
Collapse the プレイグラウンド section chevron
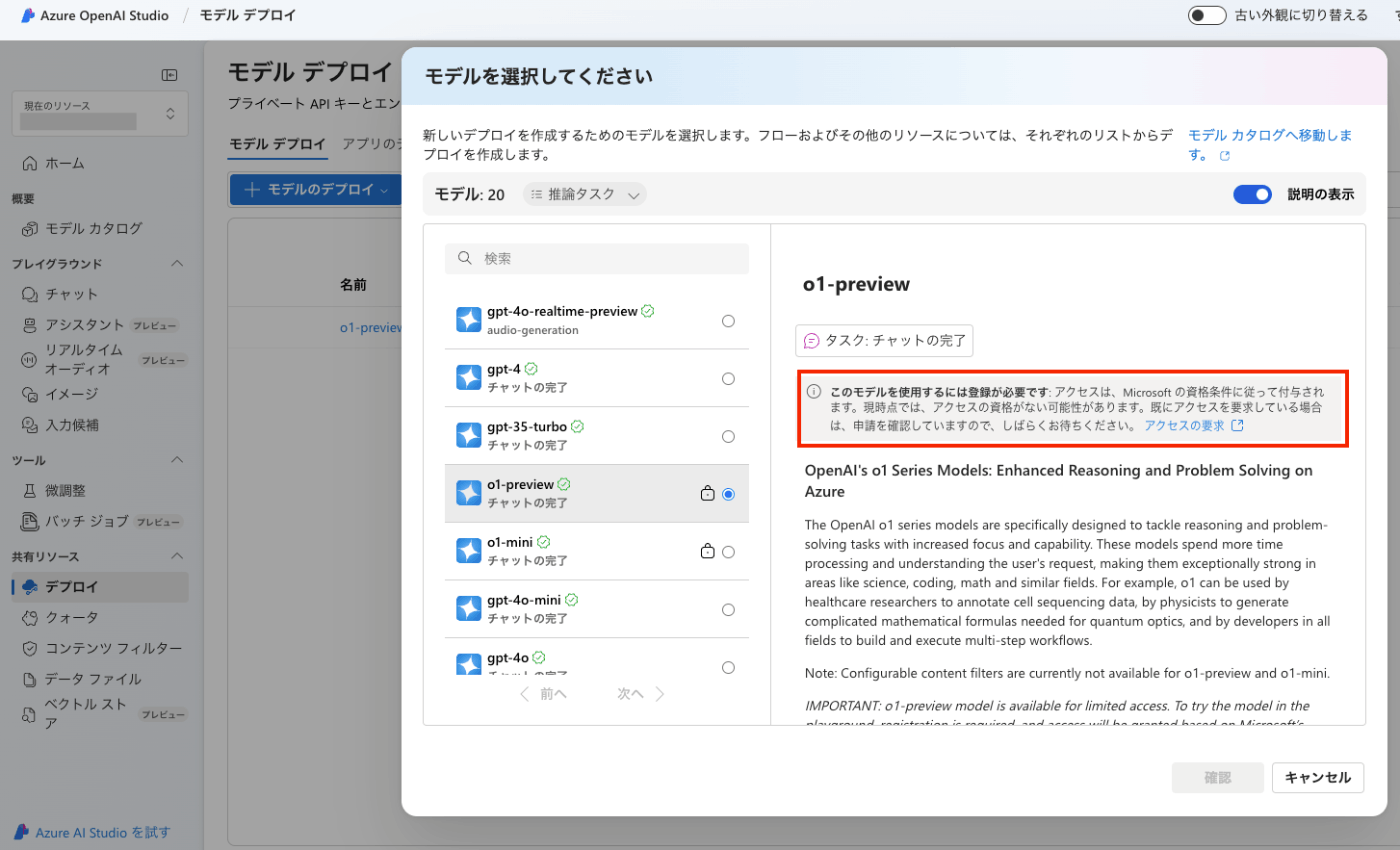pos(177,263)
